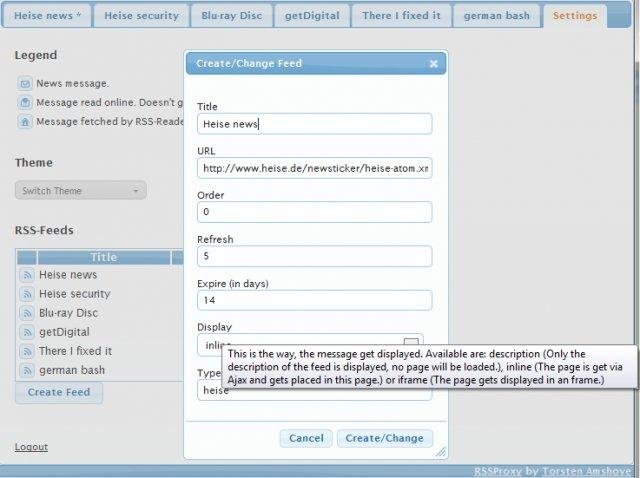Select the german bash tab
Viewport: 640px width, 478px height.
click(497, 16)
